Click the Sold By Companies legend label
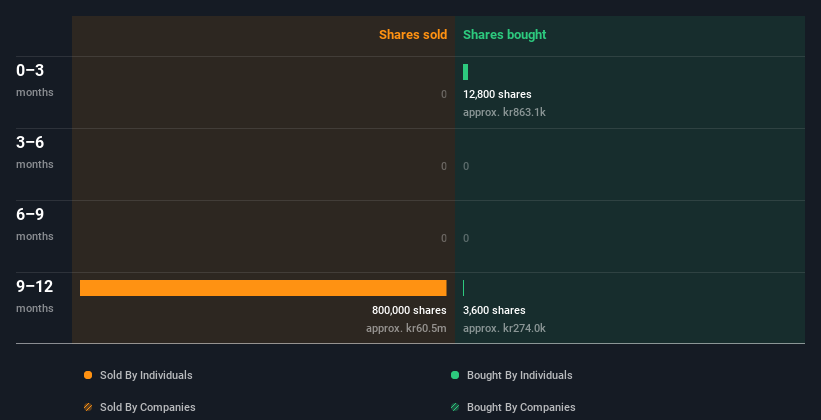 [148, 407]
